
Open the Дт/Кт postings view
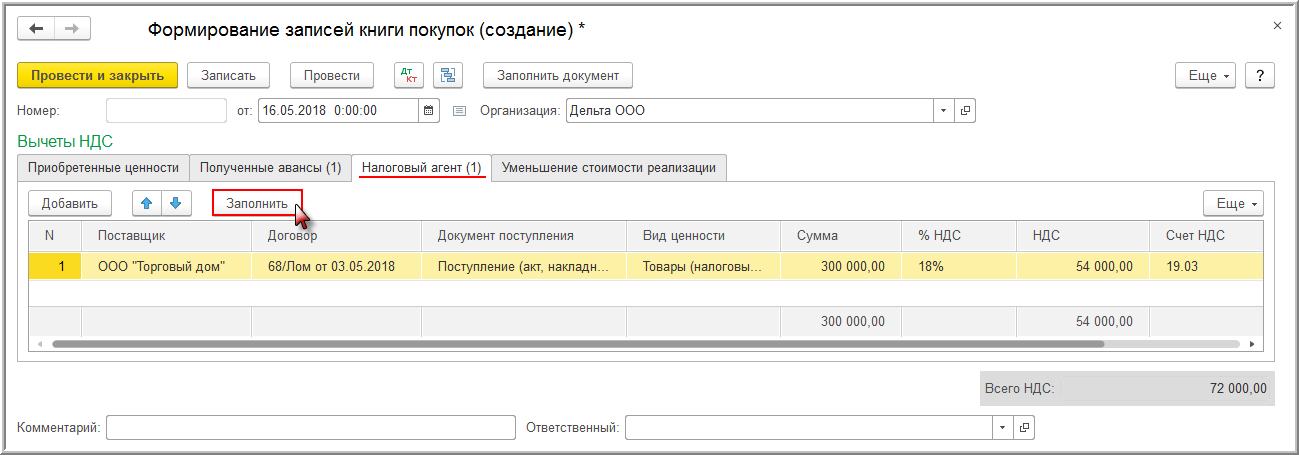tap(409, 75)
